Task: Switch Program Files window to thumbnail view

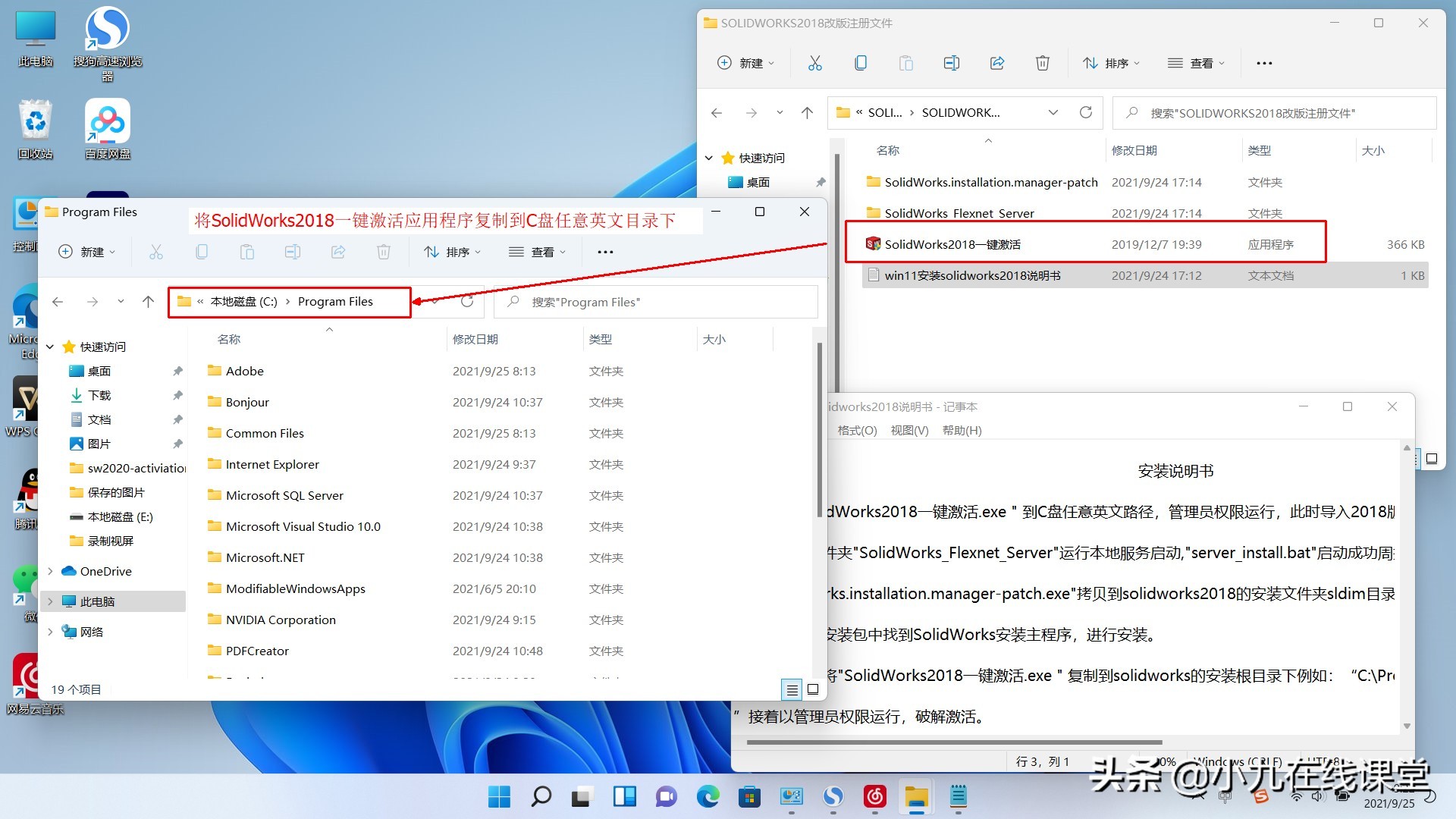Action: tap(812, 689)
